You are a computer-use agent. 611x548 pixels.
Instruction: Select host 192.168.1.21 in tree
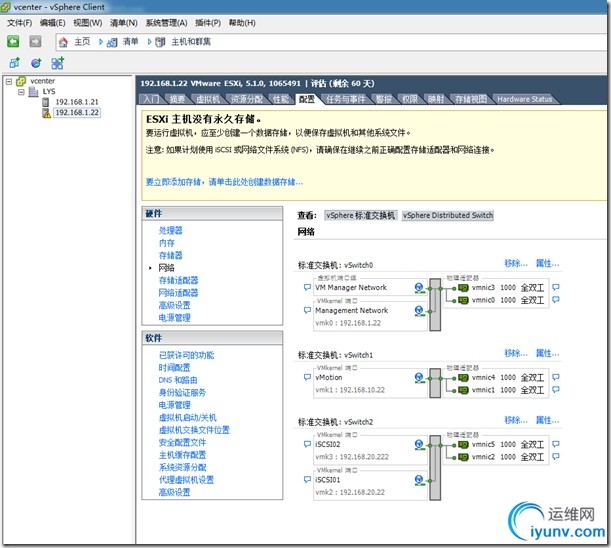(x=77, y=102)
